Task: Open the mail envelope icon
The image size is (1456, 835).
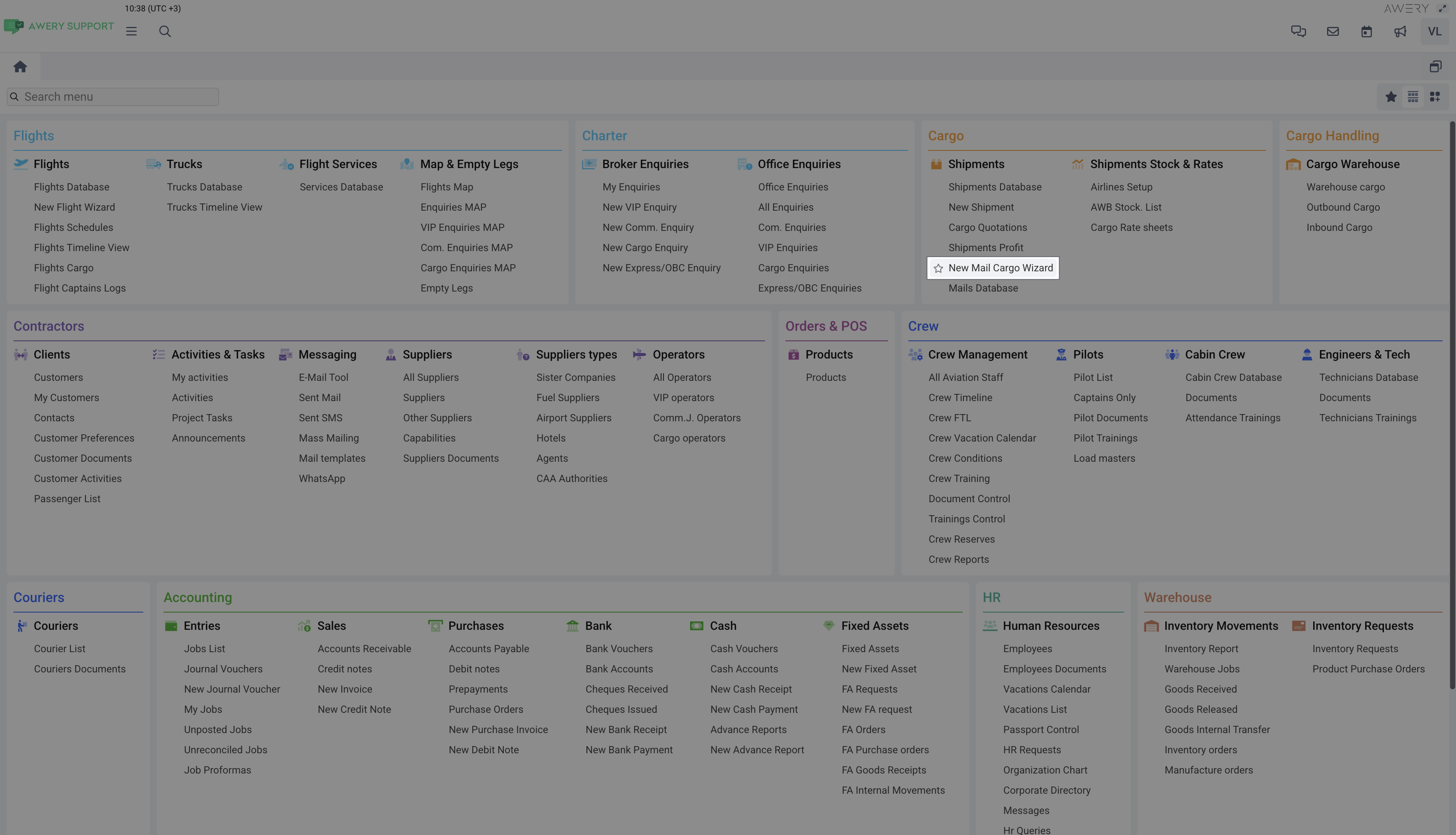Action: coord(1333,32)
